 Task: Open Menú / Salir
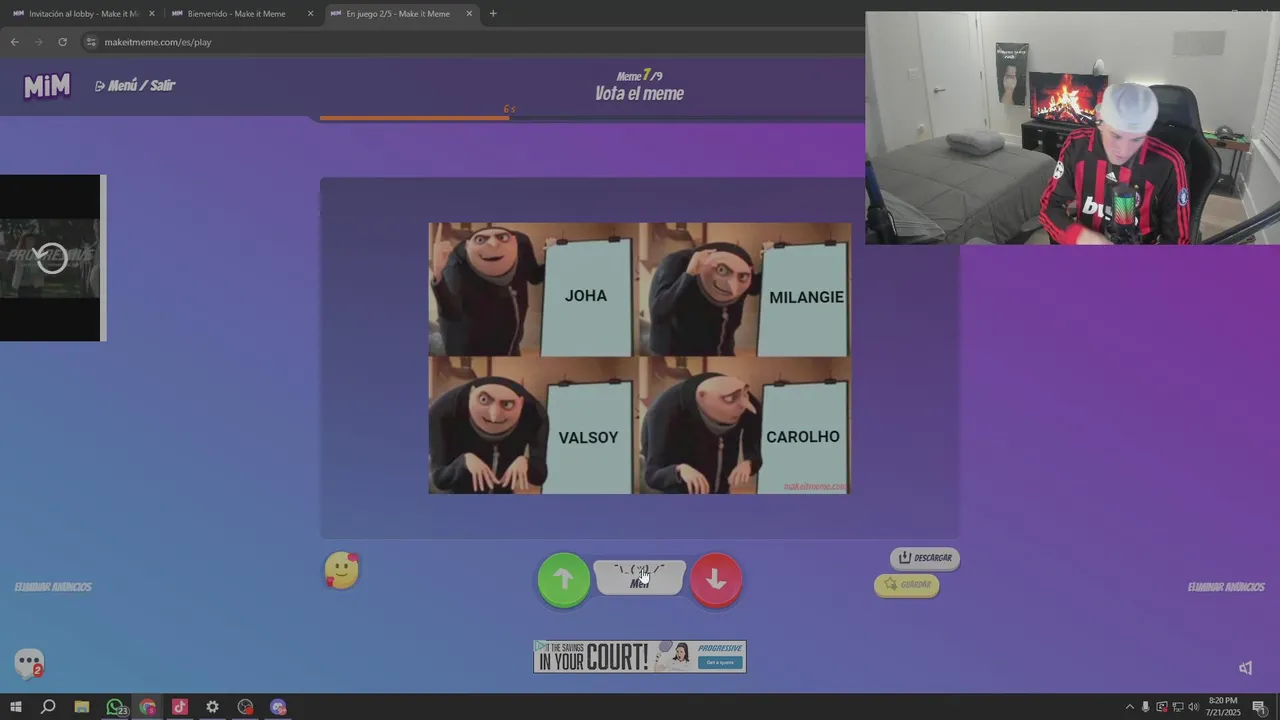click(135, 86)
